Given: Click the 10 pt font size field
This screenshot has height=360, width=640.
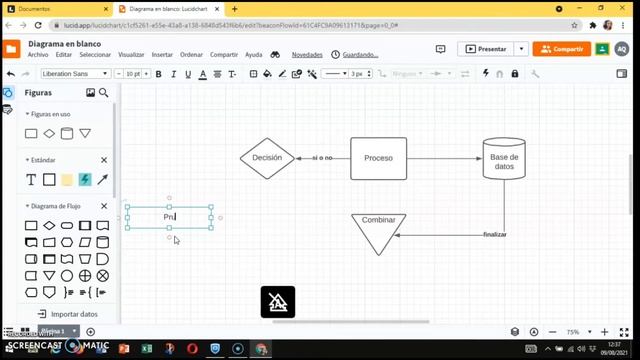Looking at the screenshot, I should [133, 74].
